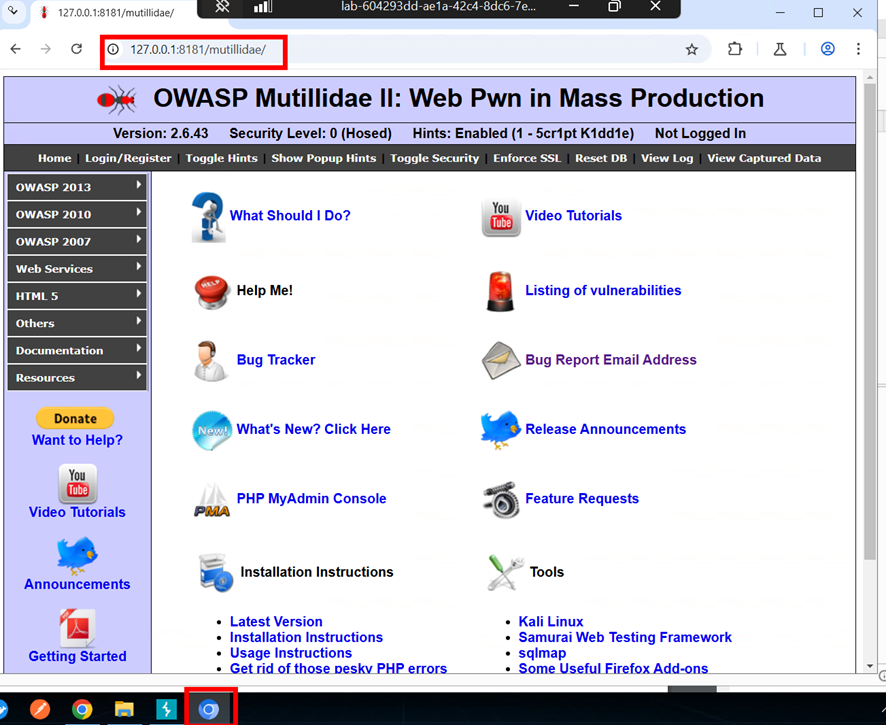
Task: Open the 'What Should I Do?' link
Action: (290, 216)
